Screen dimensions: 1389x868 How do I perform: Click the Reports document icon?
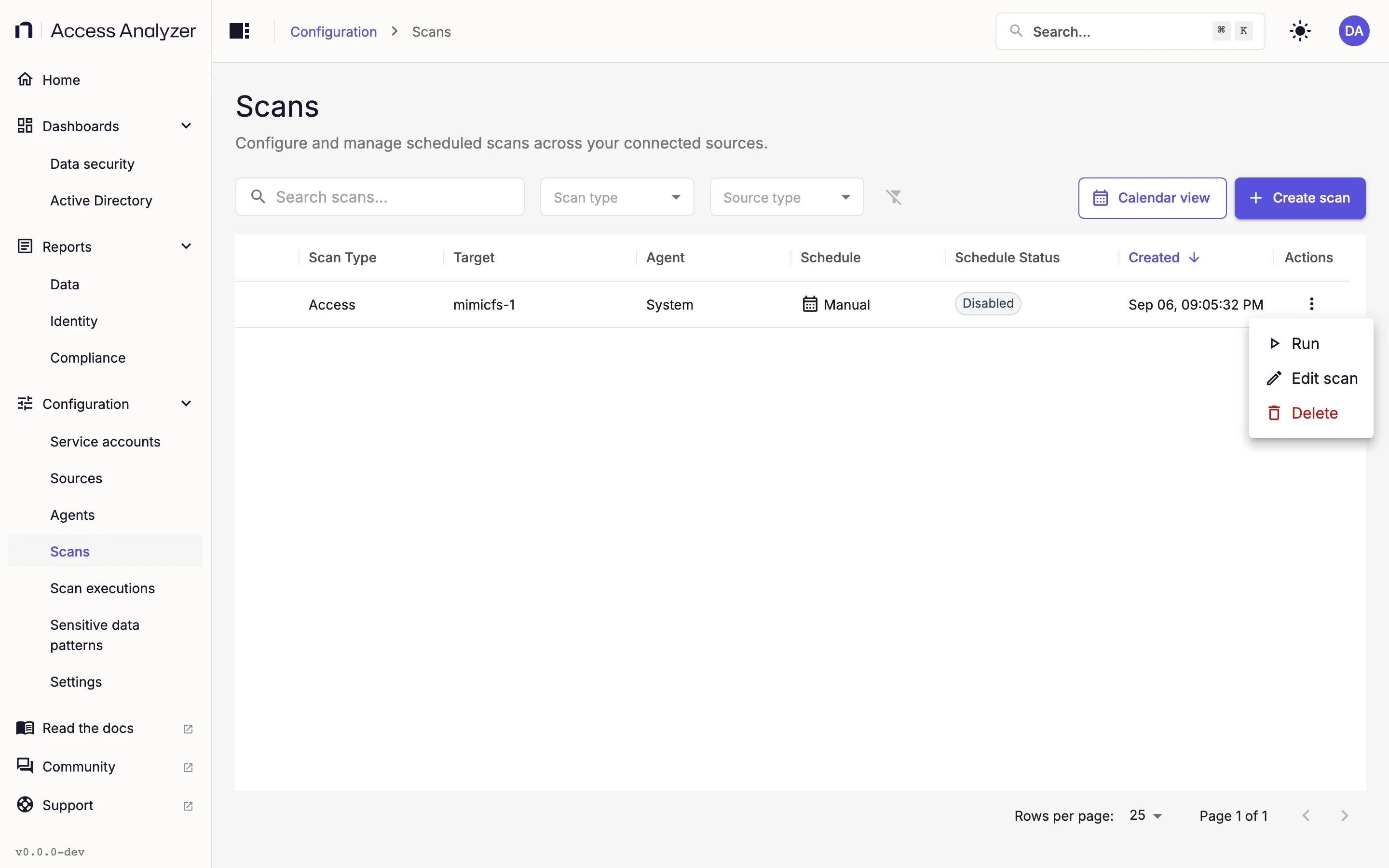tap(25, 246)
